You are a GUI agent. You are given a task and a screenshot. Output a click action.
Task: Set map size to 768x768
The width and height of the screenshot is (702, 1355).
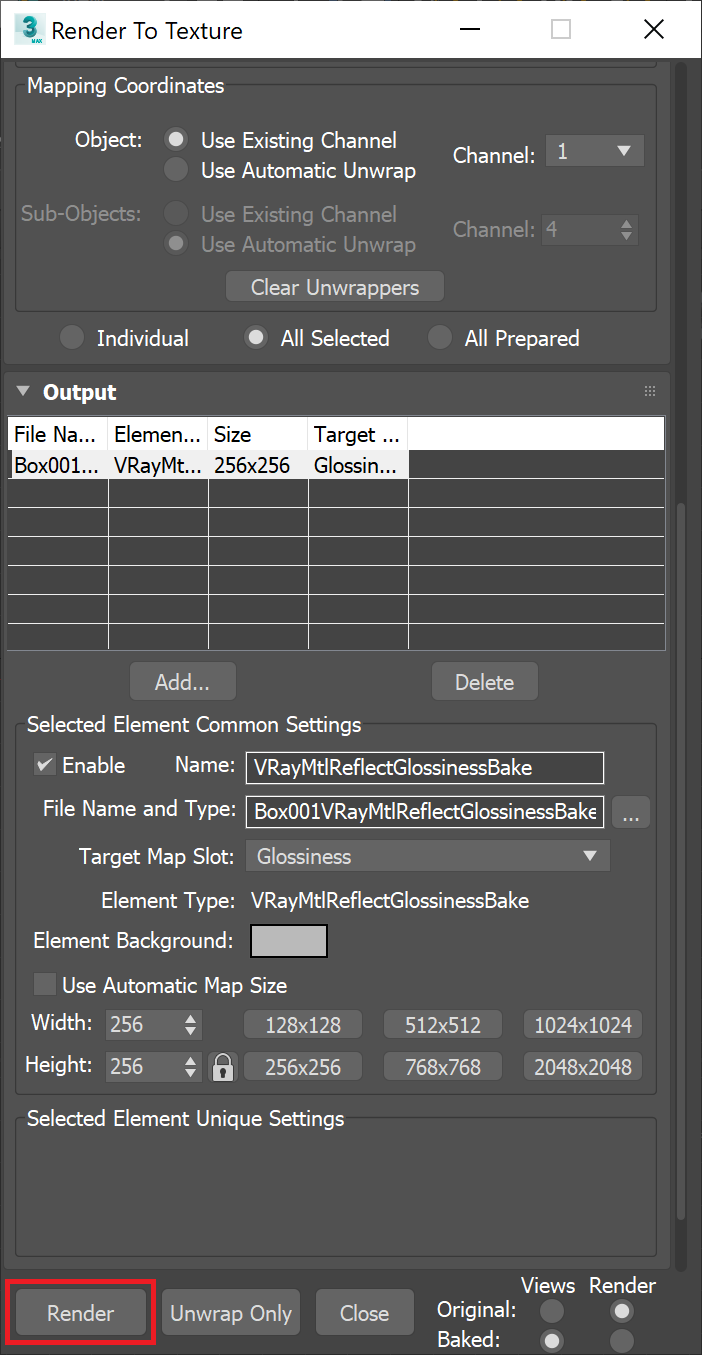tap(443, 1067)
